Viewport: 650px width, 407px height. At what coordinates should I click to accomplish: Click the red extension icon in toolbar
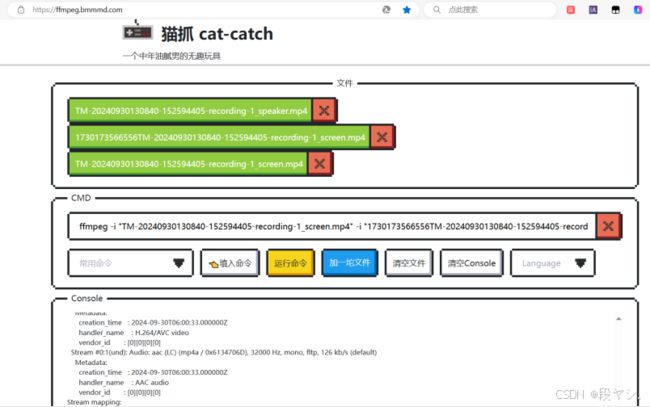pyautogui.click(x=571, y=10)
